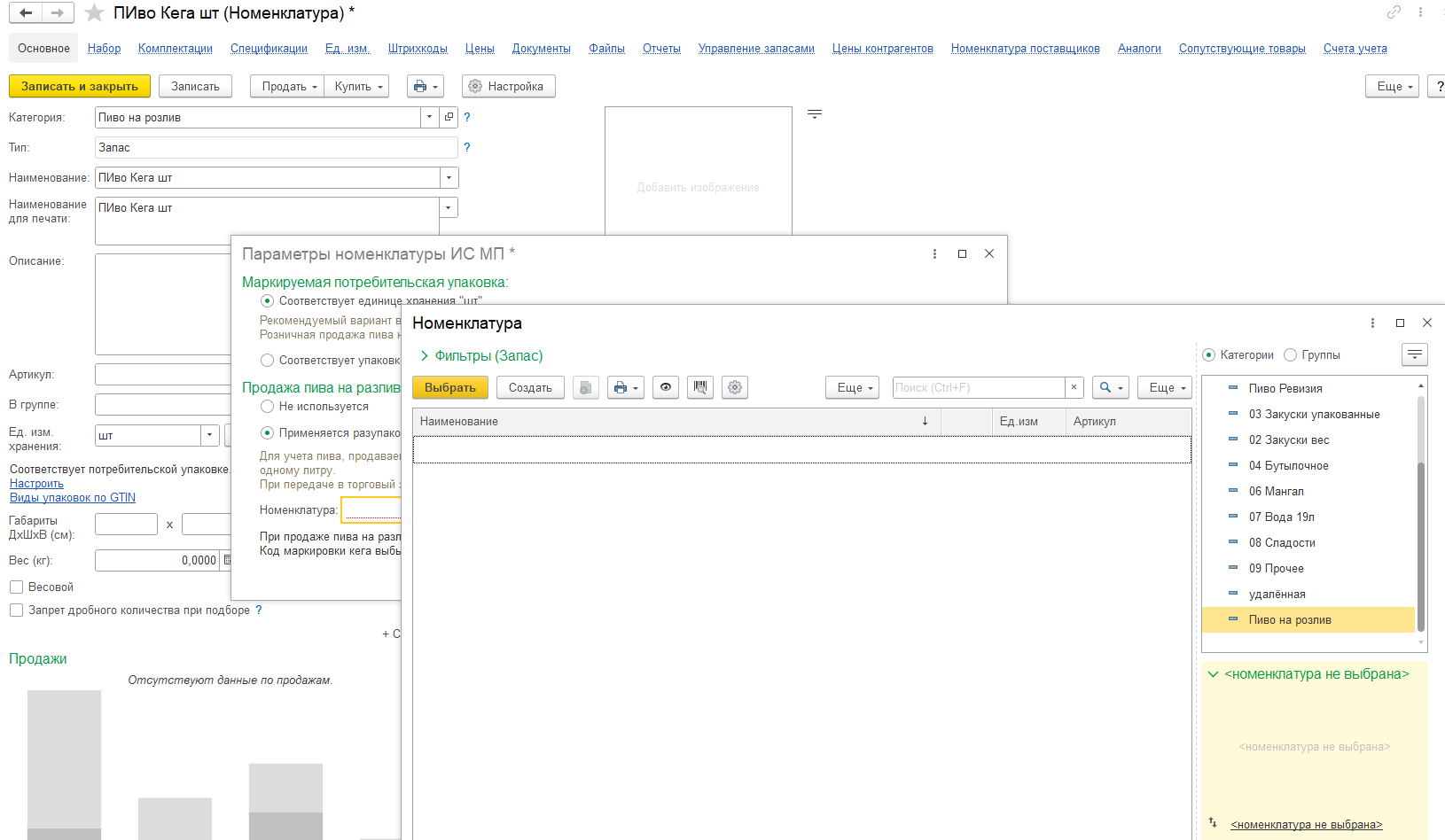
Task: Go back with the left arrow
Action: point(26,13)
